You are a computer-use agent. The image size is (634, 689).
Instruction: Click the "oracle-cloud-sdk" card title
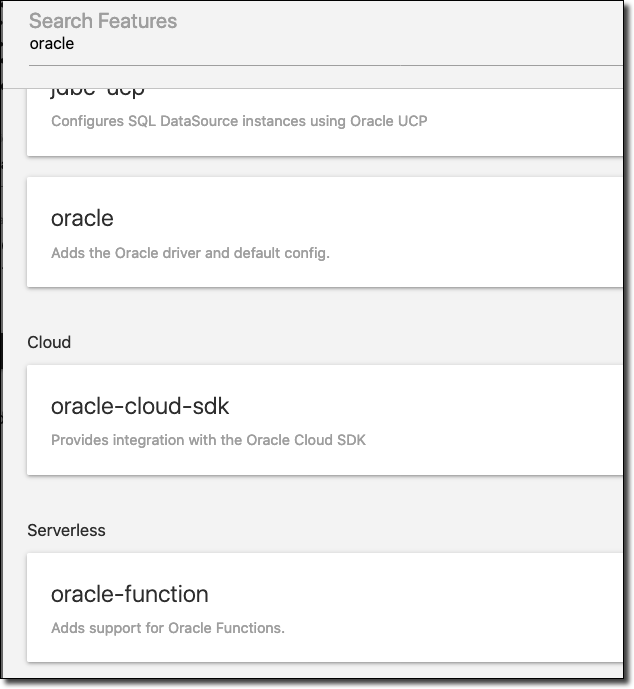click(x=140, y=406)
